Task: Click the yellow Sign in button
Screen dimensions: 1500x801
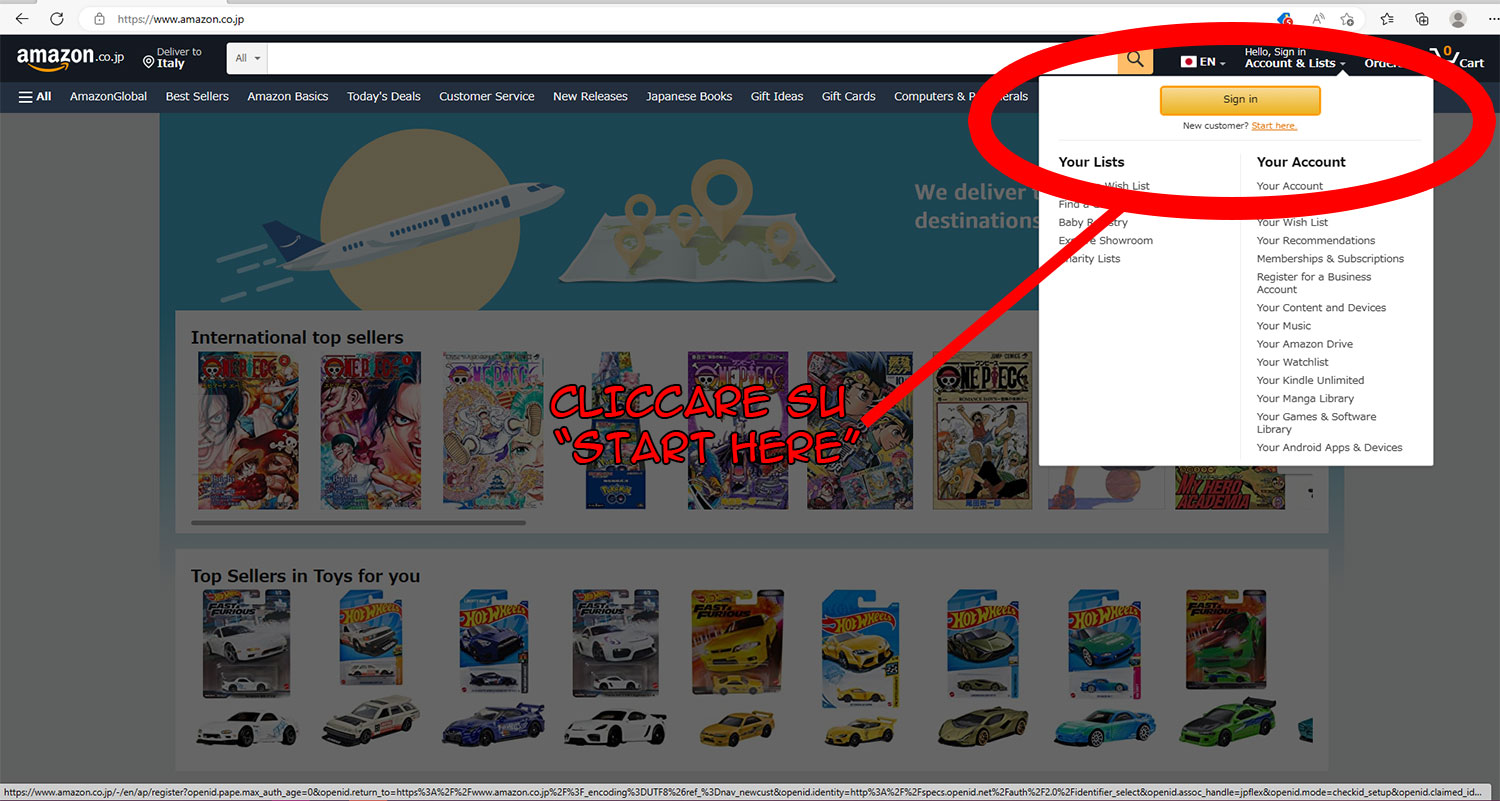Action: (x=1240, y=100)
